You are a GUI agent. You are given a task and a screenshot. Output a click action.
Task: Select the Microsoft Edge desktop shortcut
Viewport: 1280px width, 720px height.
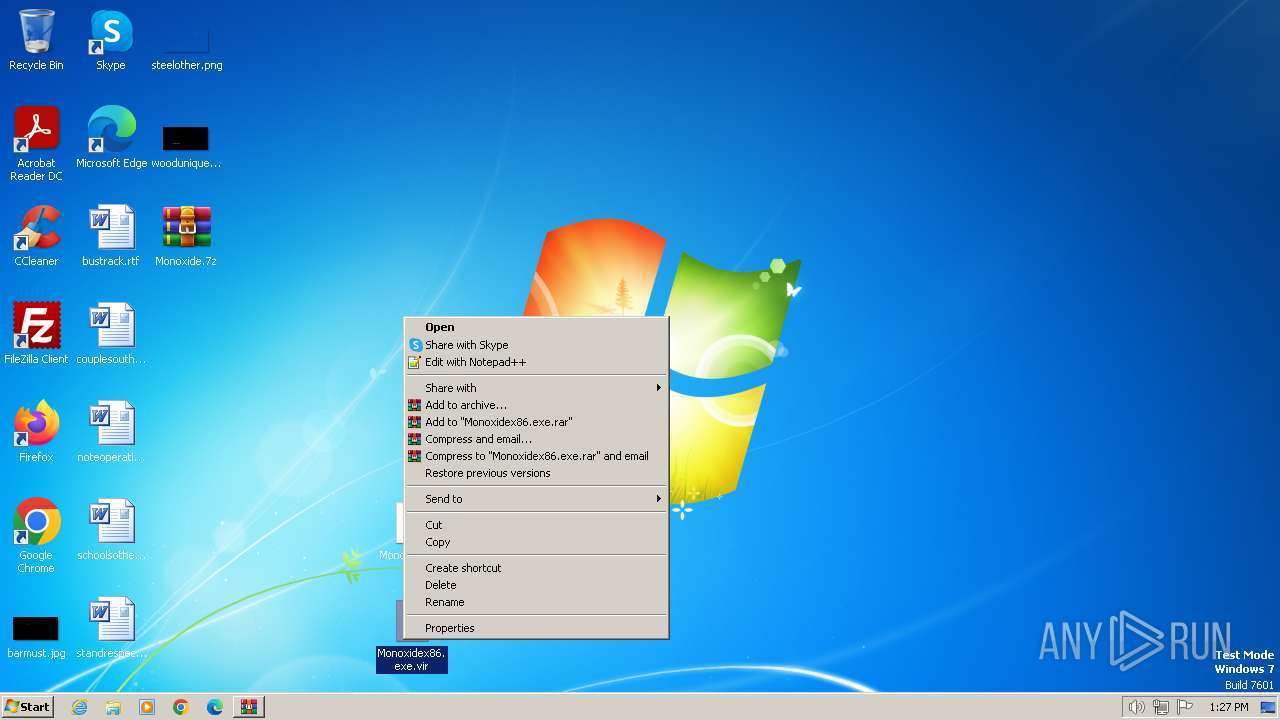tap(111, 138)
